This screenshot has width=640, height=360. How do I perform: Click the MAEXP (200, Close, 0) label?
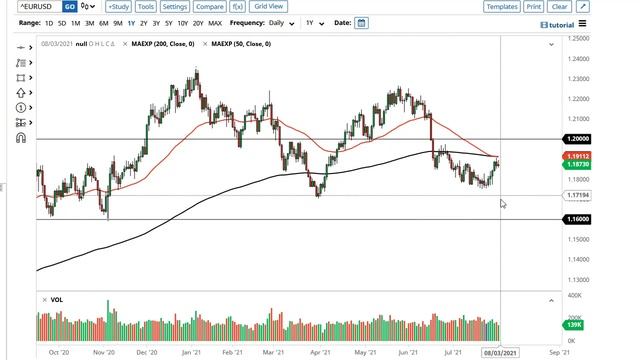(x=163, y=44)
